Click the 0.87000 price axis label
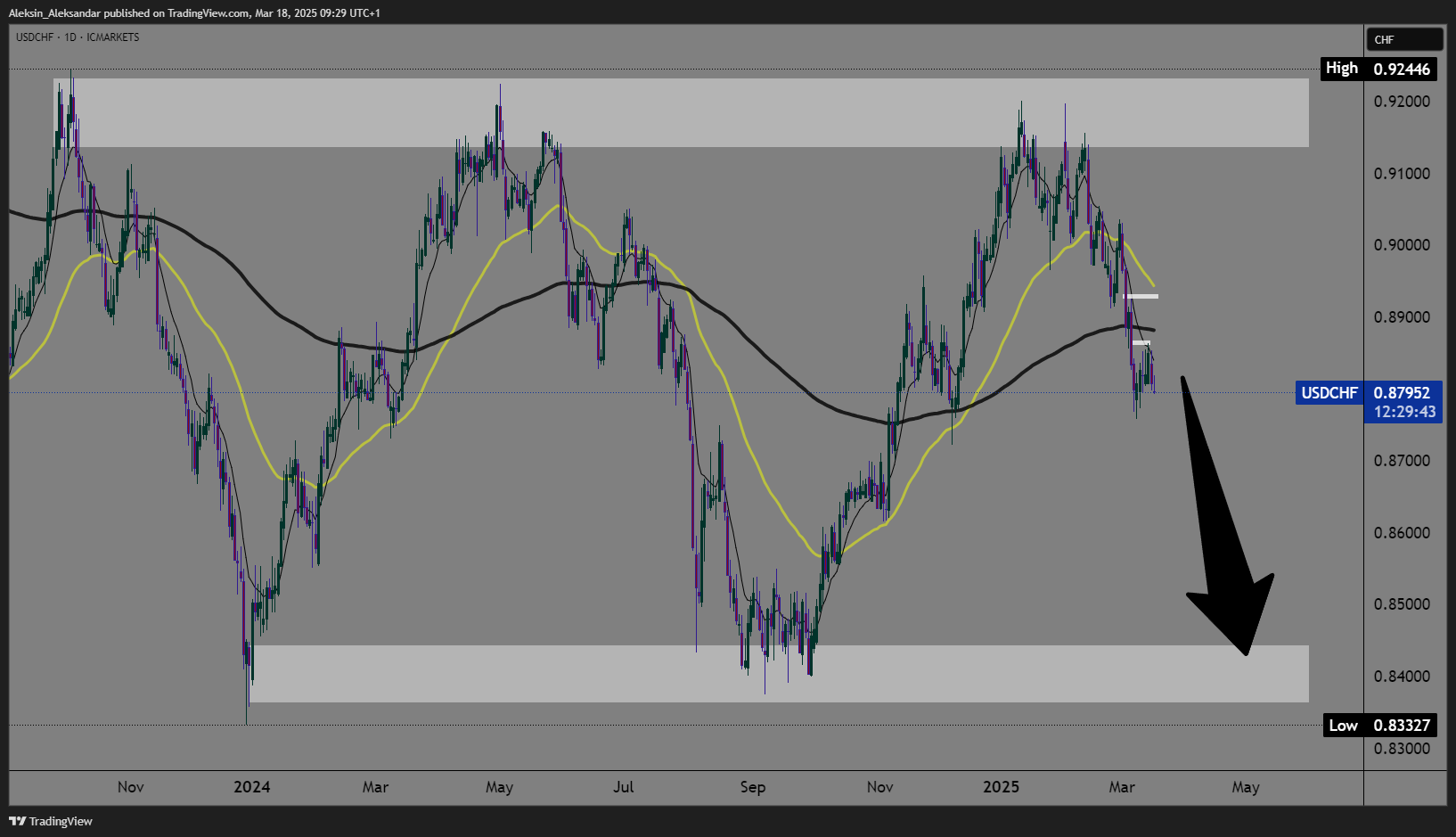The height and width of the screenshot is (837, 1456). (x=1402, y=461)
